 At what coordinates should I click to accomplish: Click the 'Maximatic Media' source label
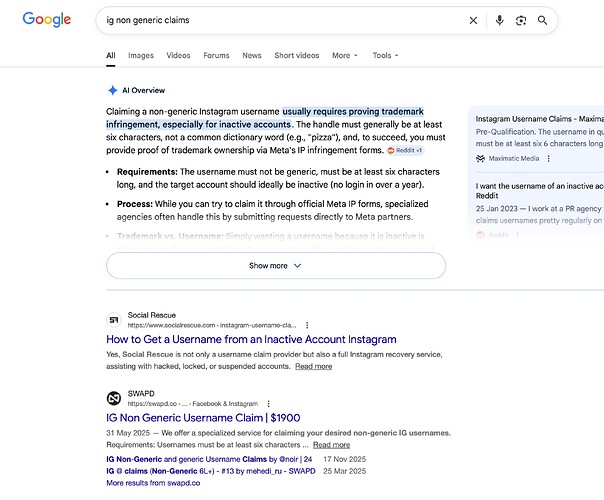[x=514, y=158]
